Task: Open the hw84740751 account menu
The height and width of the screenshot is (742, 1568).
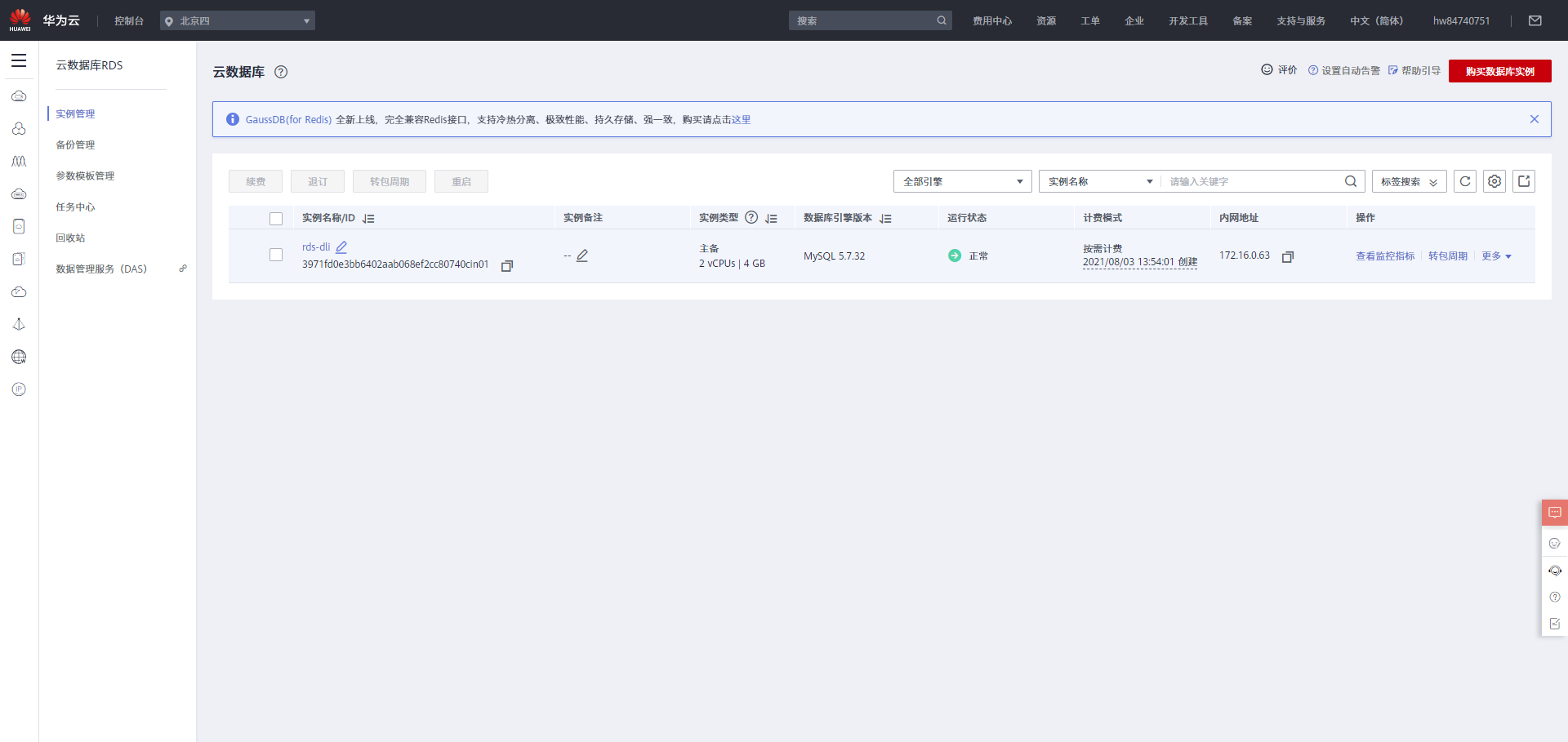Action: pyautogui.click(x=1461, y=21)
